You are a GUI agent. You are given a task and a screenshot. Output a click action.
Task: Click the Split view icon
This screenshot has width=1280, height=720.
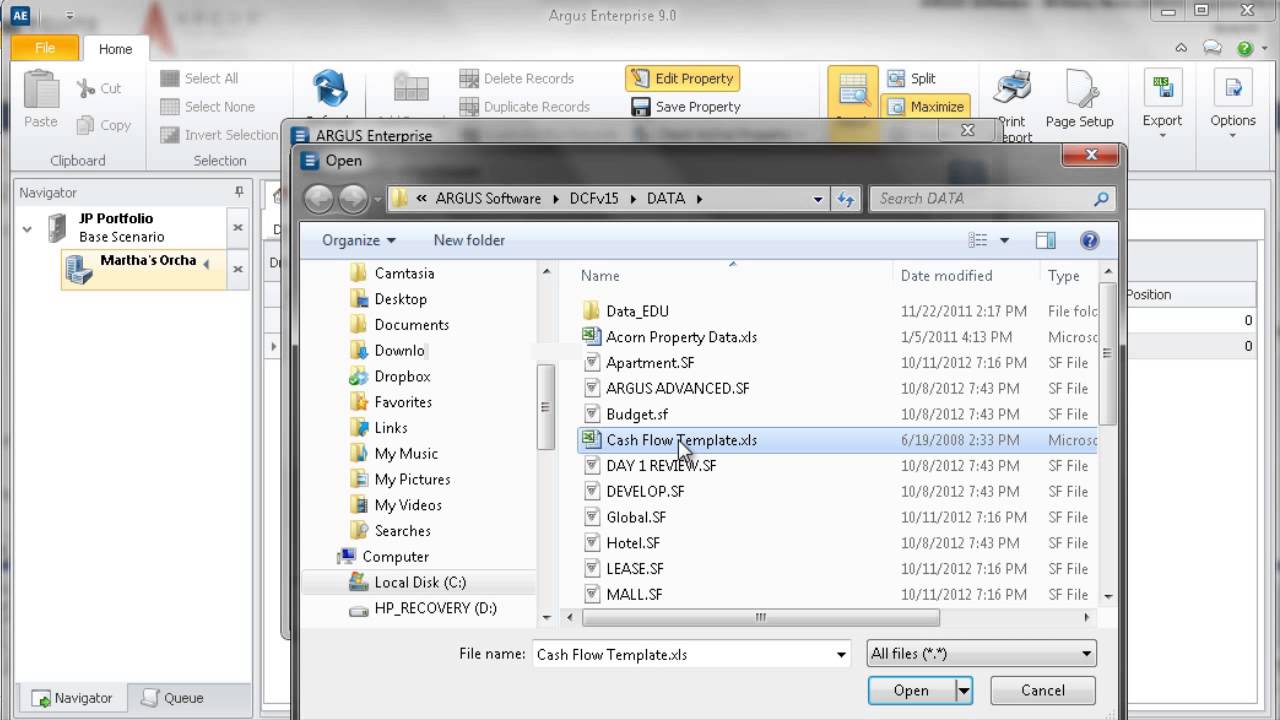tap(896, 78)
